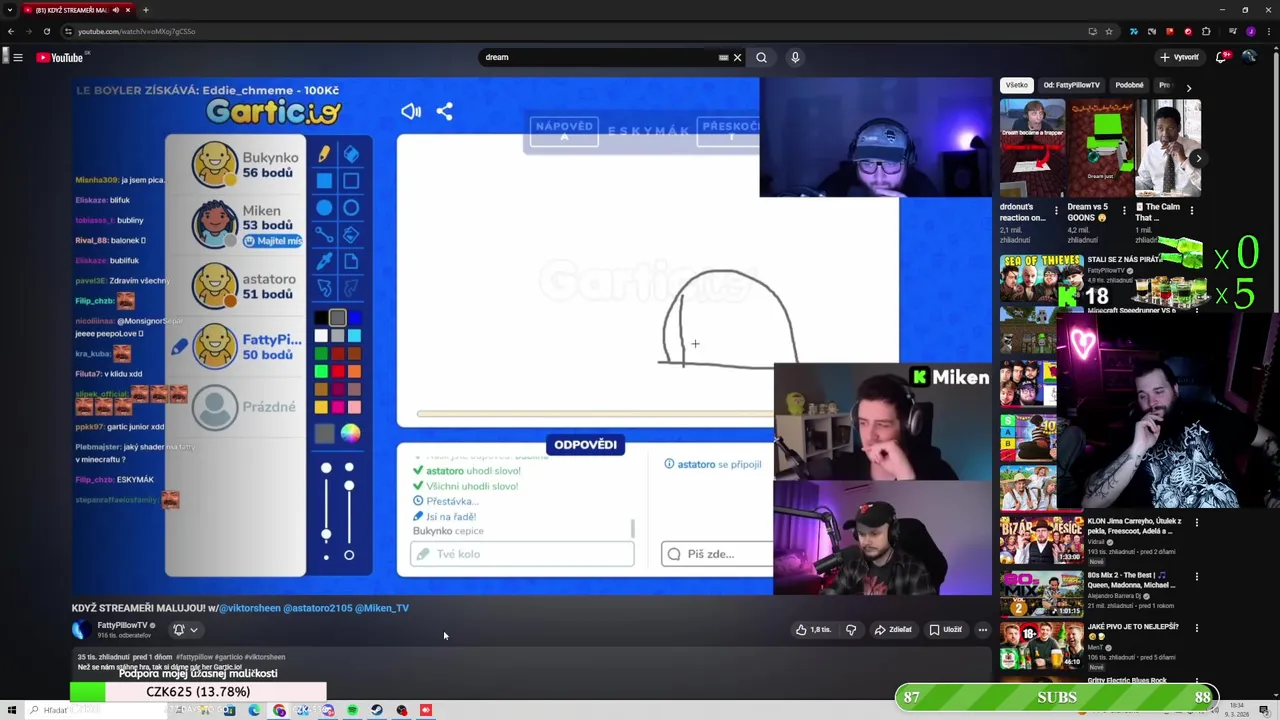Open options for Dream vs 5 GOONS
This screenshot has width=1280, height=720.
(x=1124, y=211)
